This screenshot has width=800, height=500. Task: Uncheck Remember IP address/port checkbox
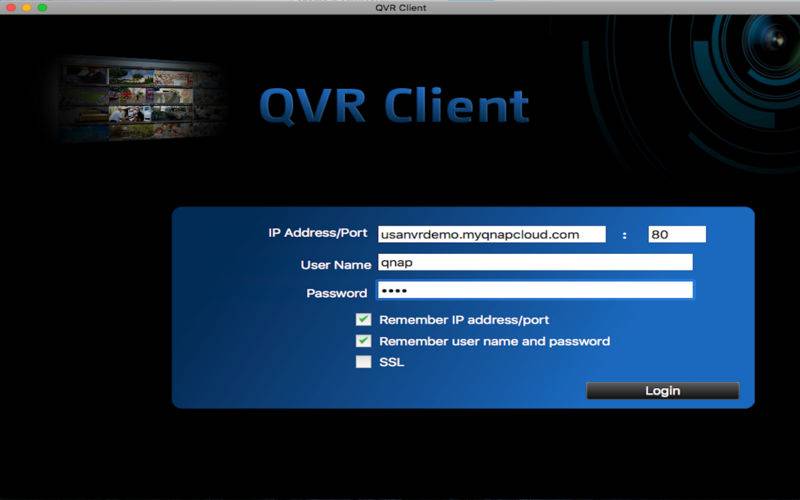(363, 320)
